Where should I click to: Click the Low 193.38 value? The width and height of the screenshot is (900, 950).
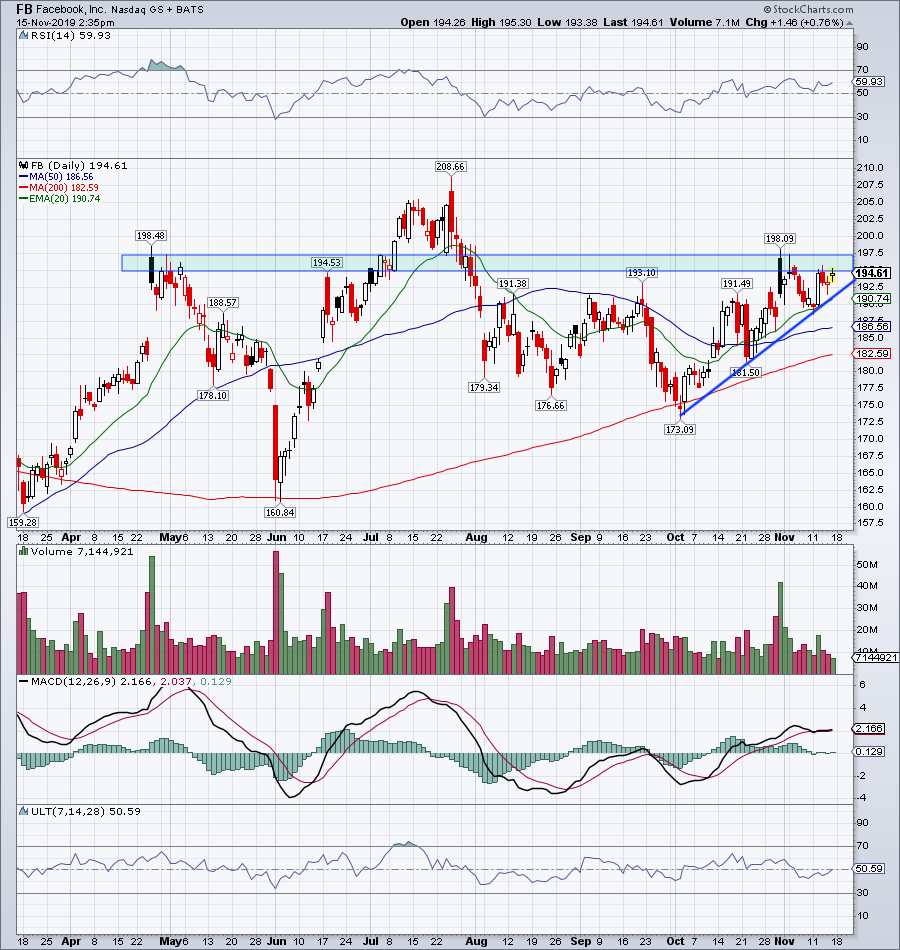567,22
